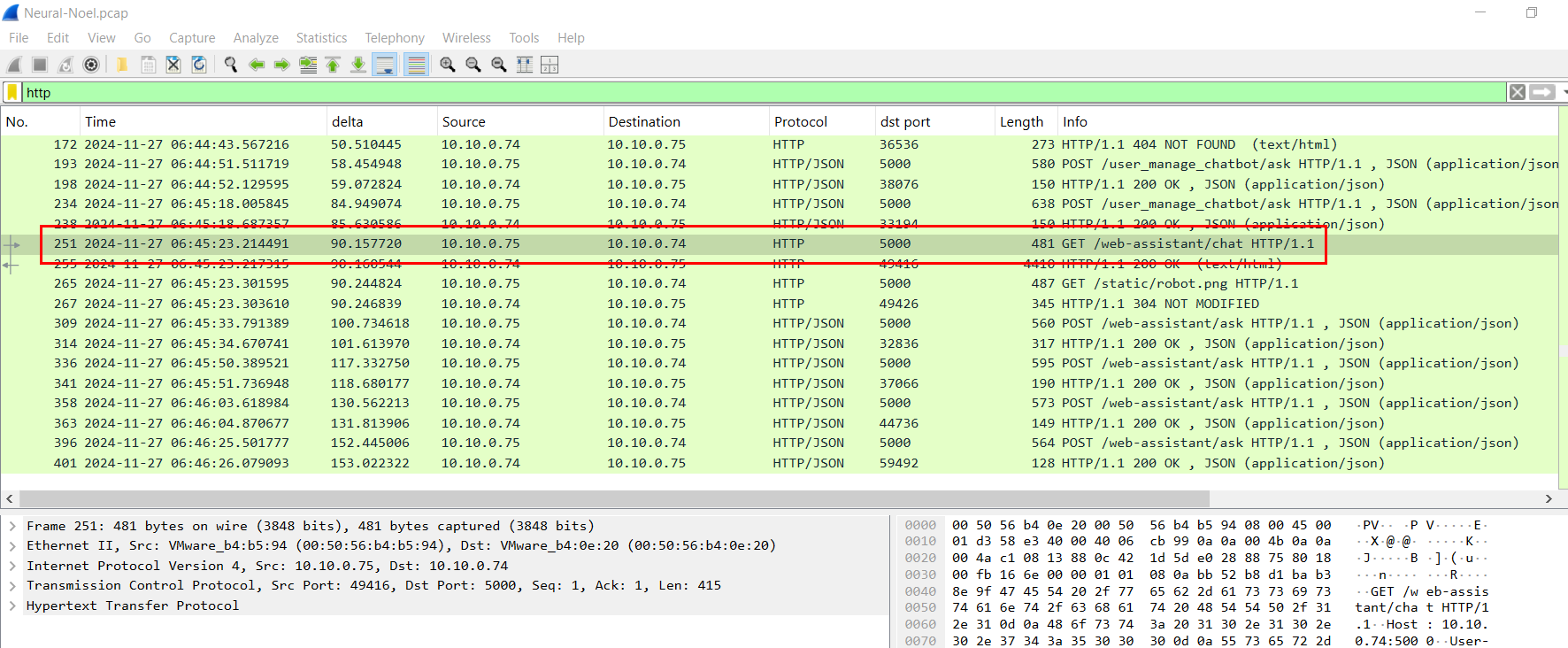Jump to the first packet icon
The image size is (1568, 648).
tap(333, 65)
